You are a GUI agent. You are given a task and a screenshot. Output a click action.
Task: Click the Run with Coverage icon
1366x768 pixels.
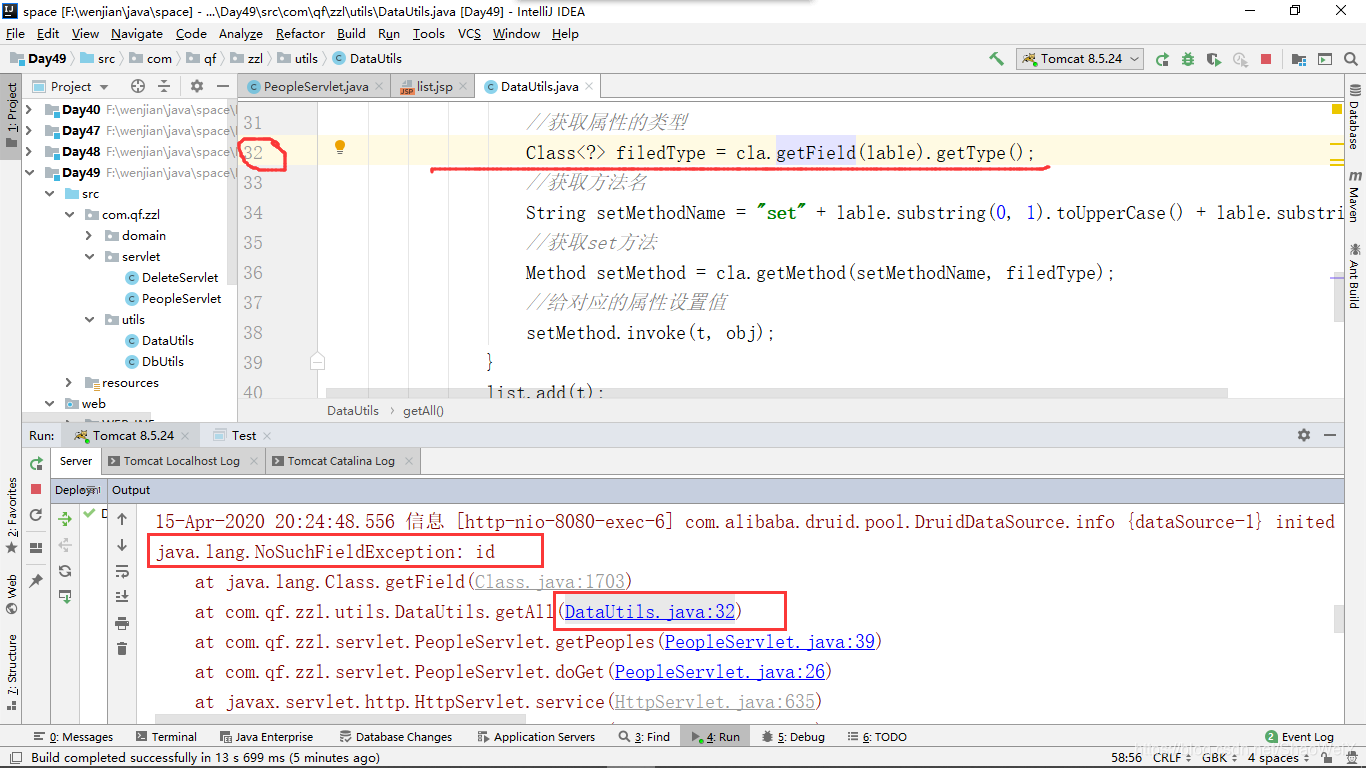(x=1214, y=59)
